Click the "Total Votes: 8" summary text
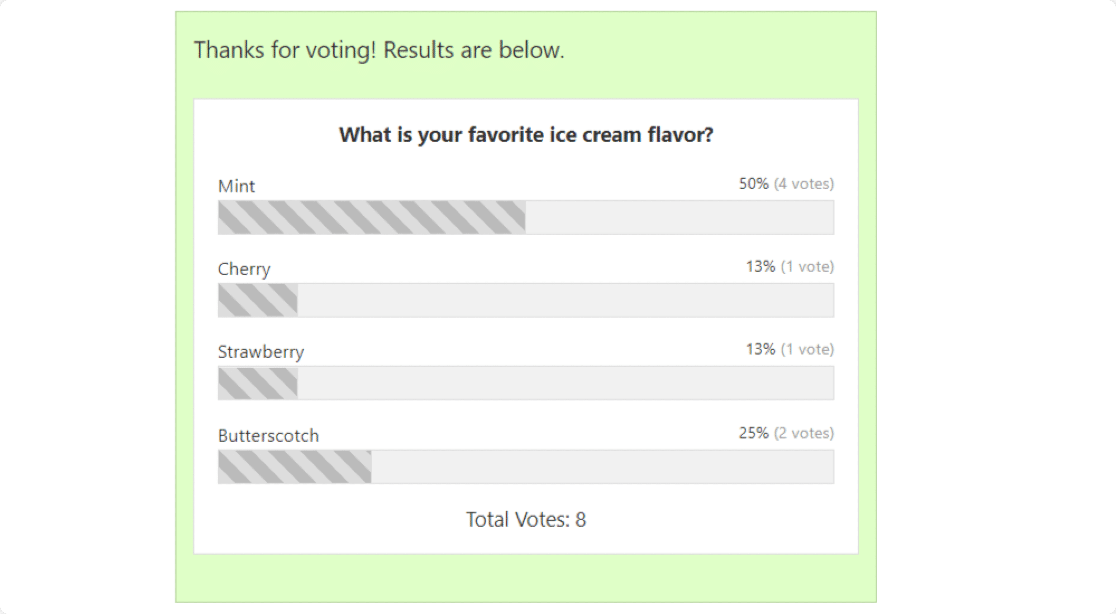Screen dimensions: 1116x614 pyautogui.click(x=526, y=520)
